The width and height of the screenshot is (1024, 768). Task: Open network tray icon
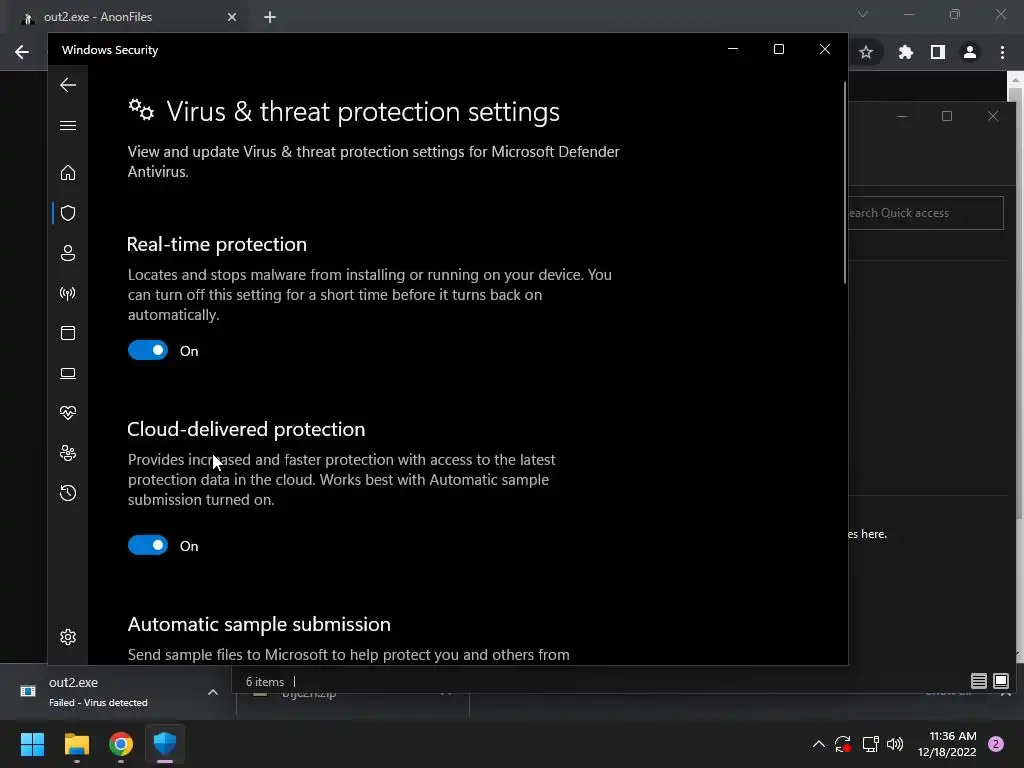(x=870, y=744)
